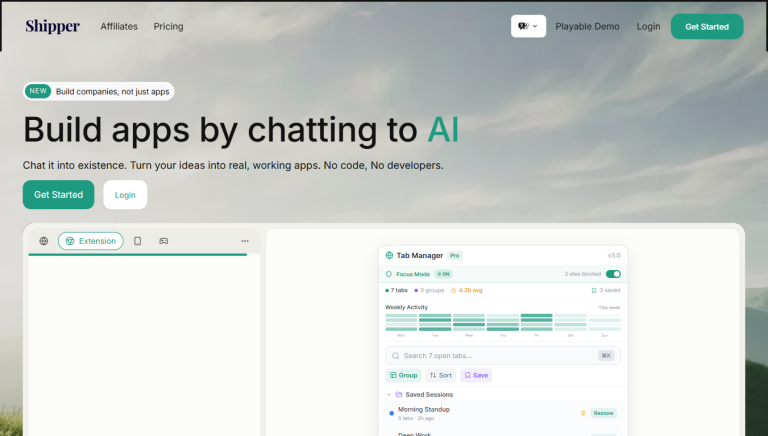Click the v3.0 version label
Image resolution: width=768 pixels, height=436 pixels.
point(614,255)
